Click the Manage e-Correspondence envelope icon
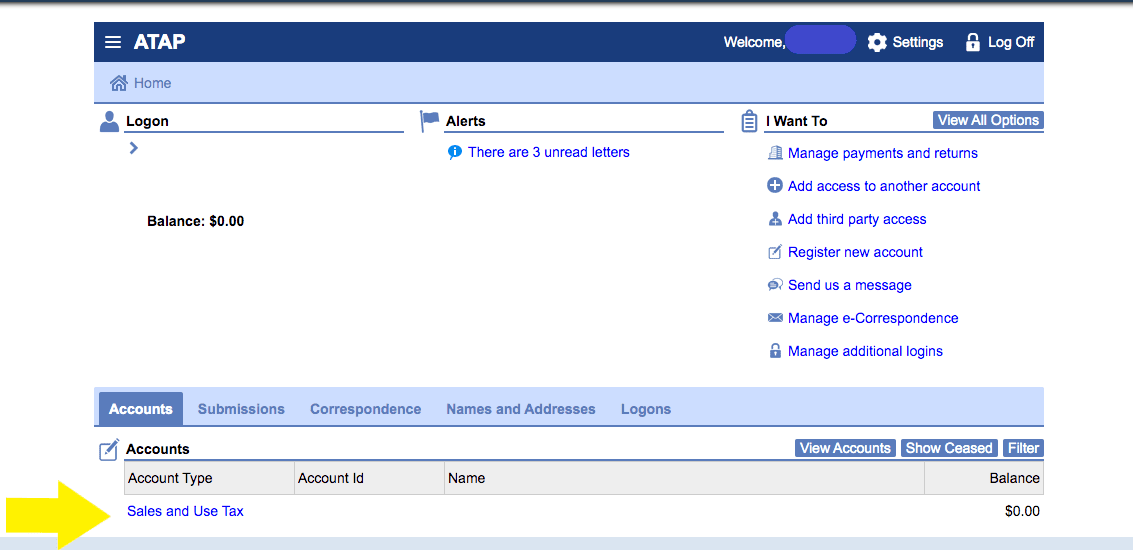Screen dimensions: 1133x550 coord(775,318)
